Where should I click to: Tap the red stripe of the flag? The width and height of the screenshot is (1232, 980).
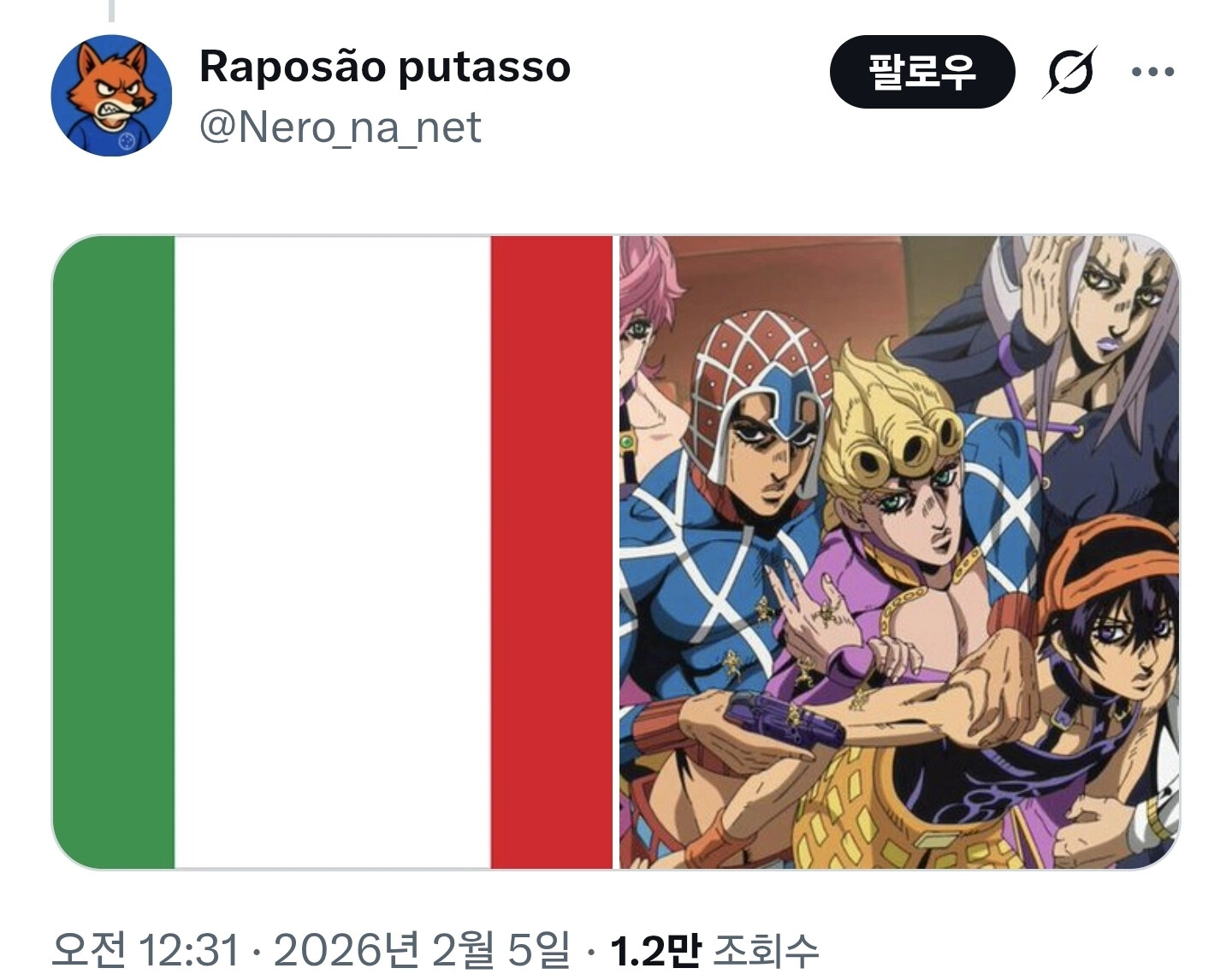[552, 552]
